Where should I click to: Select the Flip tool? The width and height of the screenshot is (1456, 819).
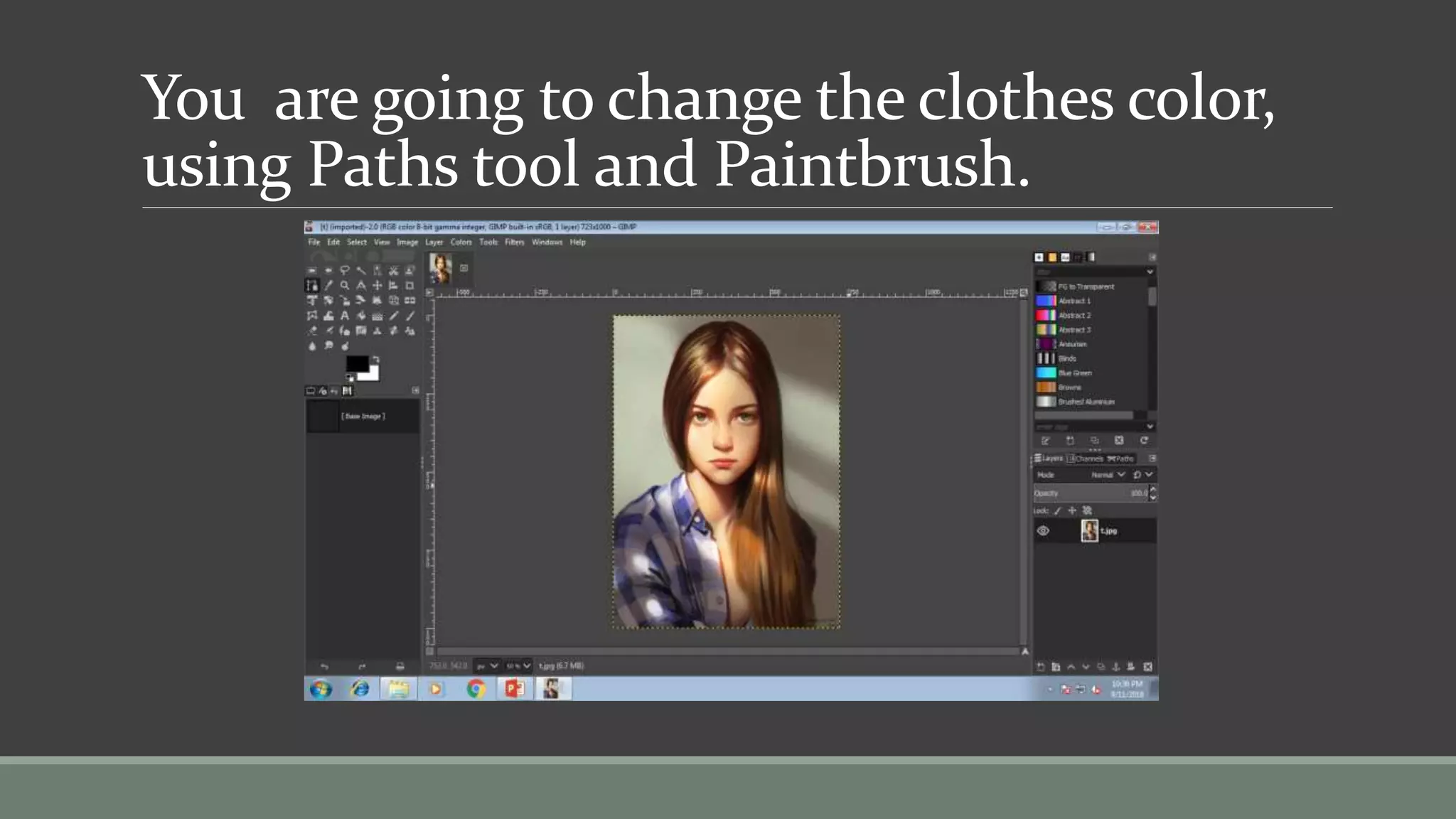click(x=410, y=300)
